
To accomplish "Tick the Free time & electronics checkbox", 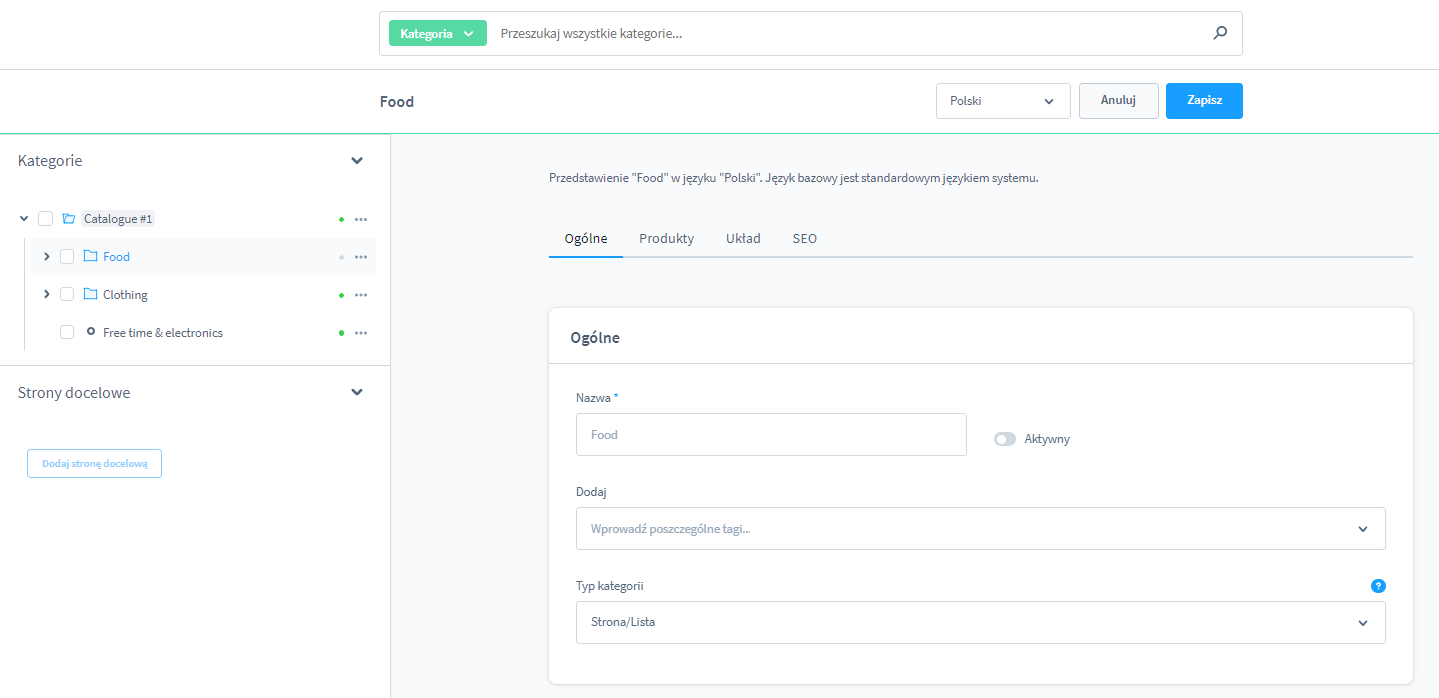I will coord(67,333).
